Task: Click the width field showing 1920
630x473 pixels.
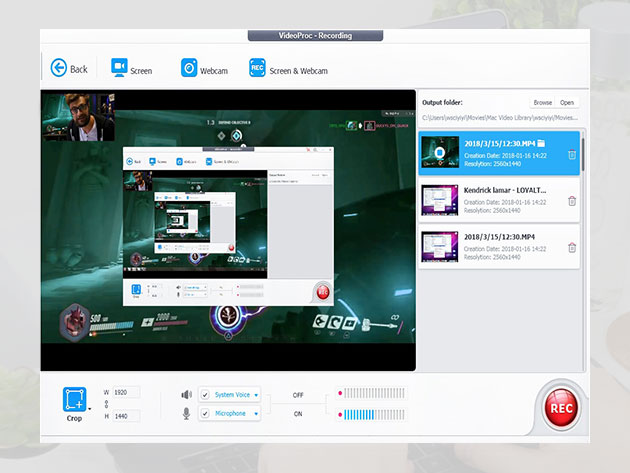Action: pos(127,392)
